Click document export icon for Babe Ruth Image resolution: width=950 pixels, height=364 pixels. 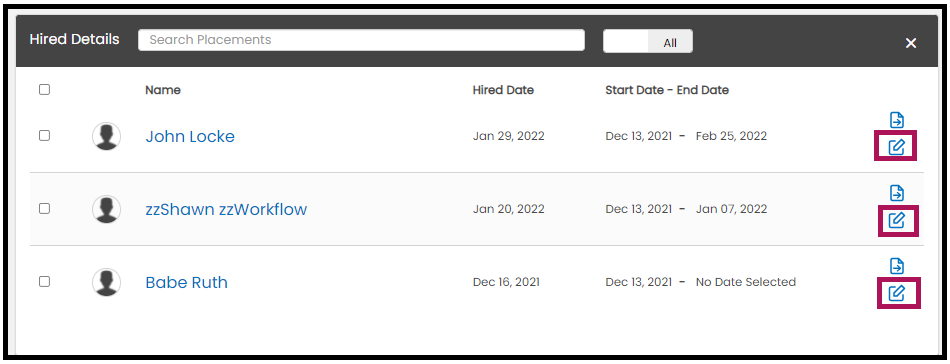click(x=897, y=266)
